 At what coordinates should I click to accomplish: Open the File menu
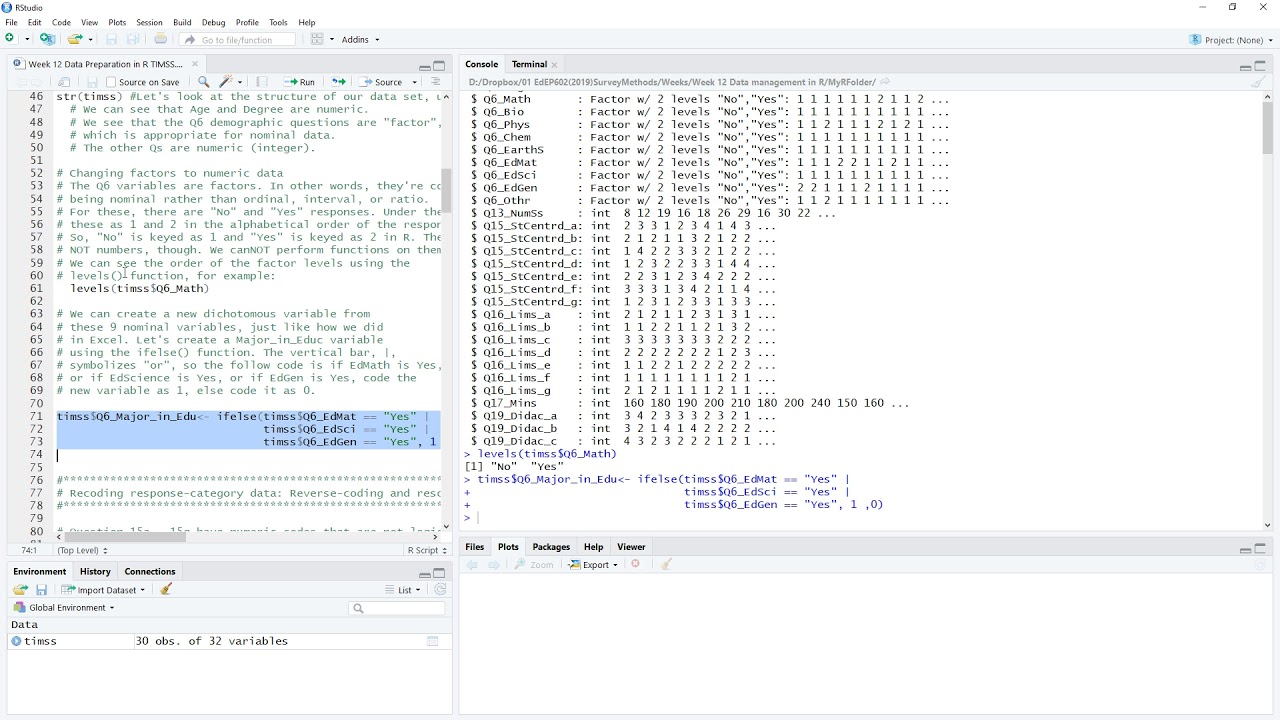(x=11, y=22)
